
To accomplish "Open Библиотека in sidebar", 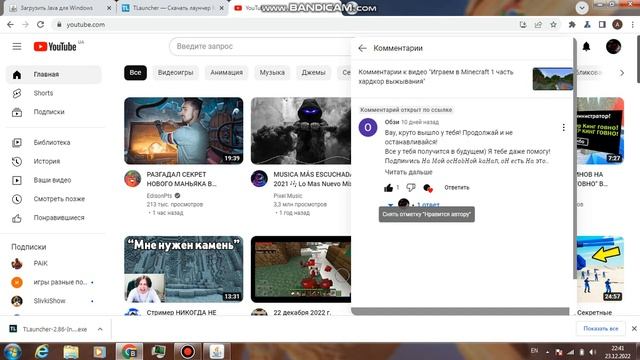I will [x=53, y=142].
